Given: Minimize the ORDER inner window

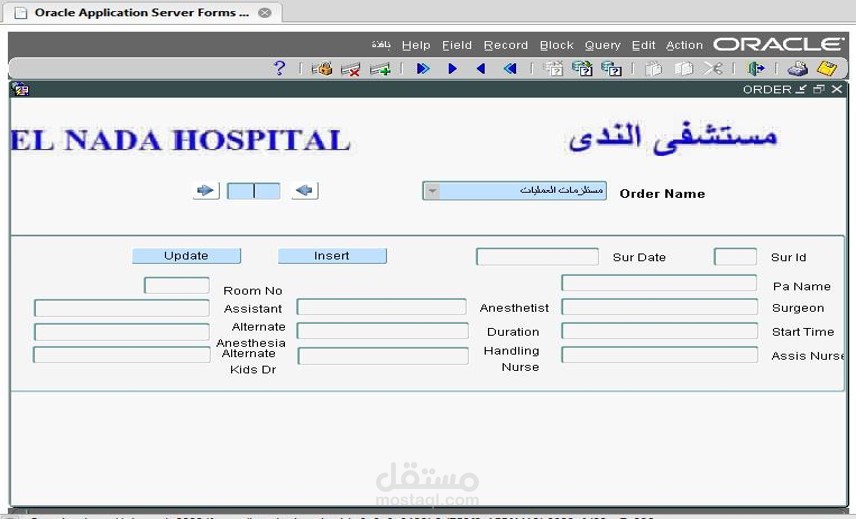Looking at the screenshot, I should (800, 89).
